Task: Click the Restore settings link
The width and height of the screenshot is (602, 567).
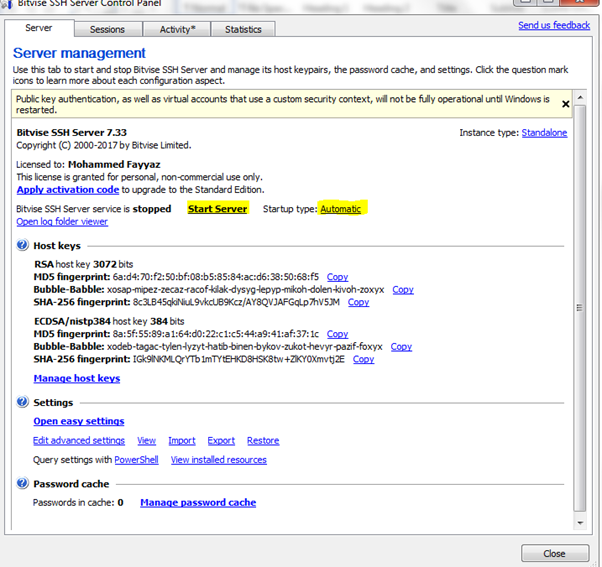Action: pyautogui.click(x=263, y=441)
